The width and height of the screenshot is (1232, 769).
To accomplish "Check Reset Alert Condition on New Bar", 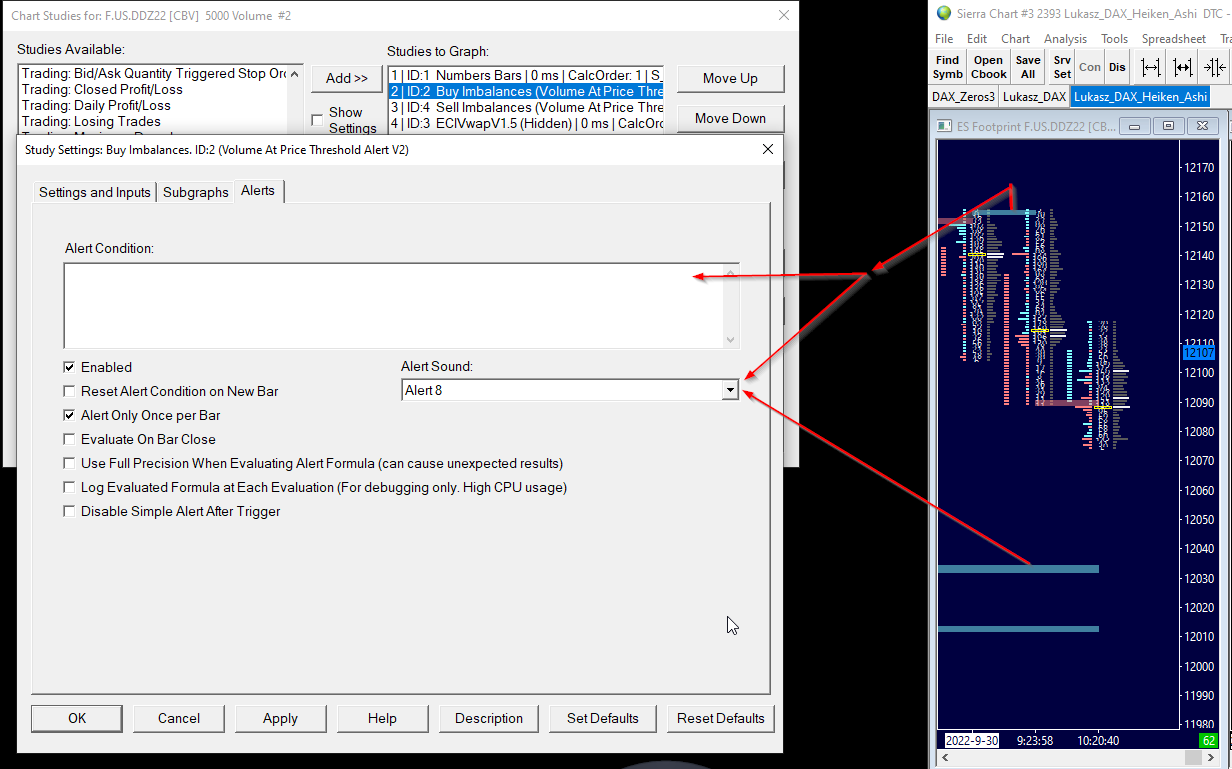I will coord(69,391).
